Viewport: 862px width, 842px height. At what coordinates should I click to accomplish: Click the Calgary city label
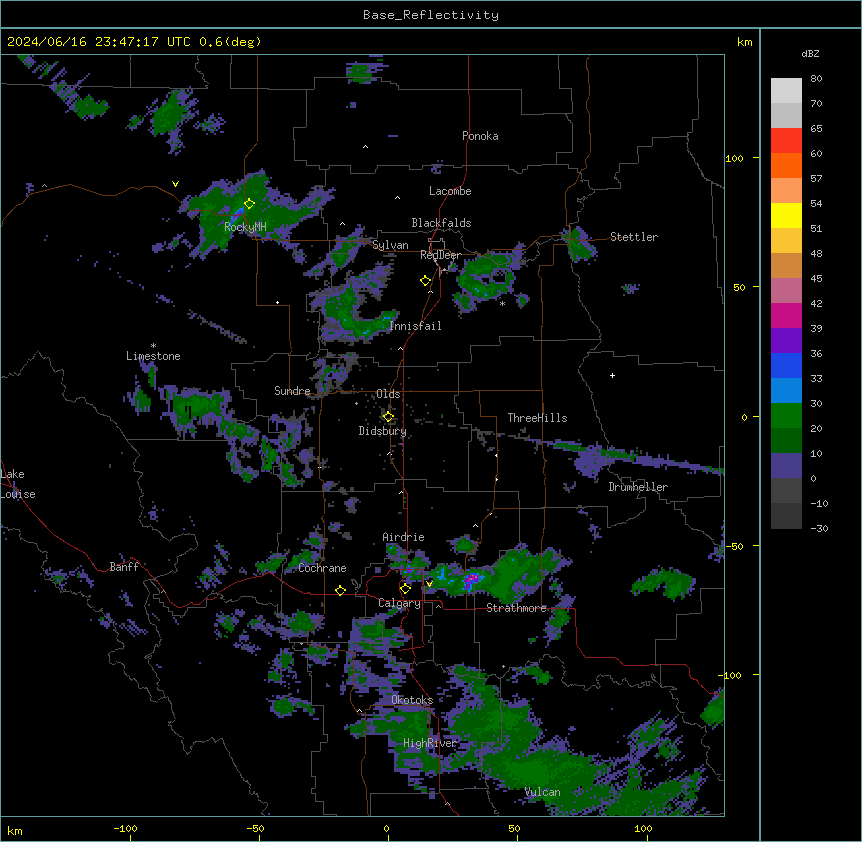400,603
